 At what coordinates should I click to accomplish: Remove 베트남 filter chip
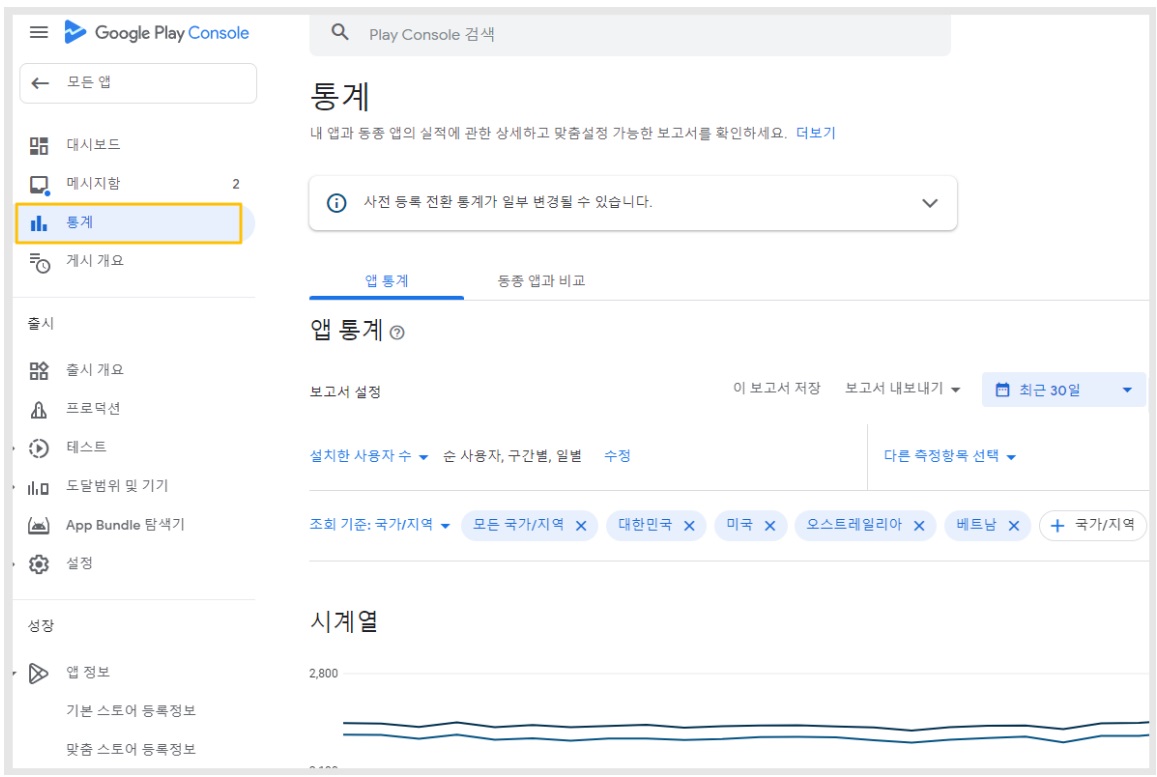click(x=1014, y=526)
